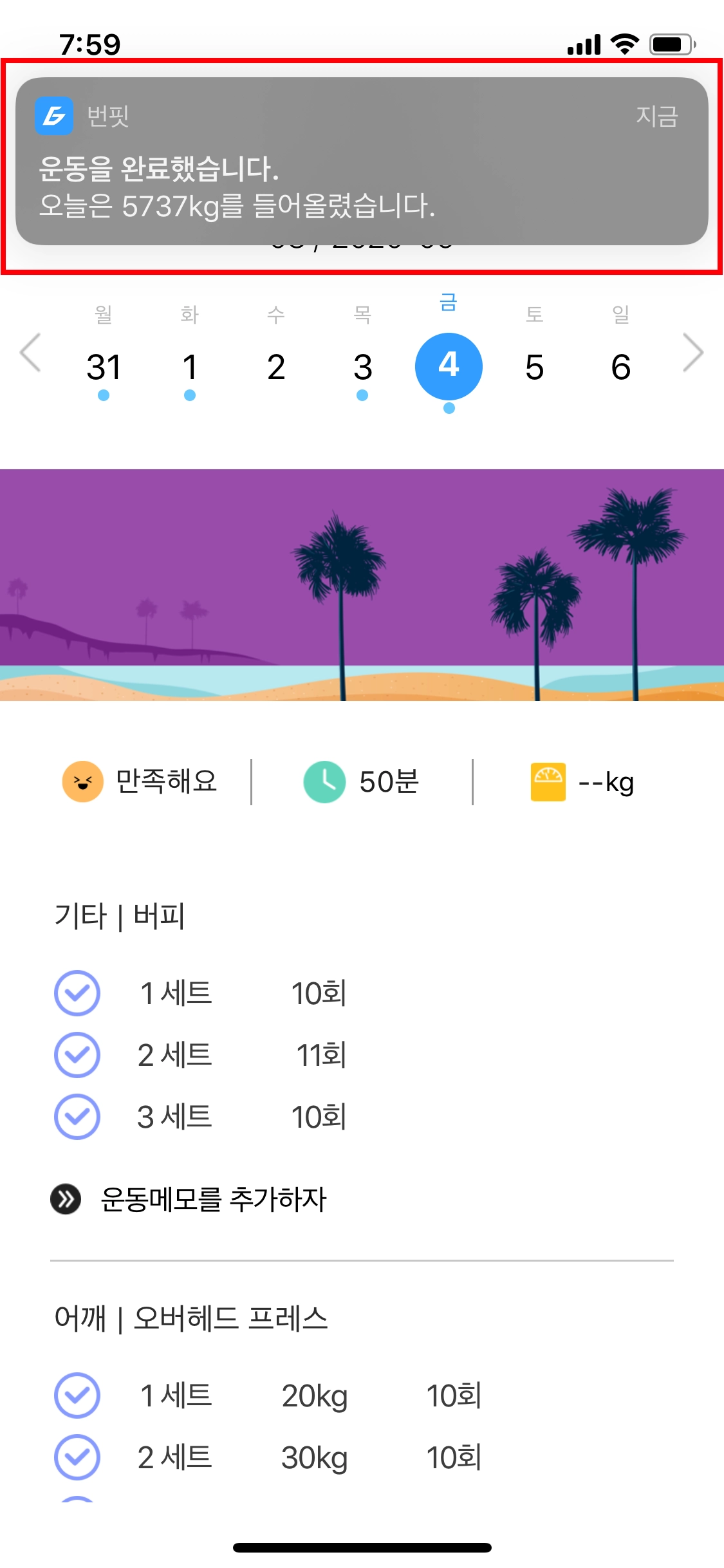Toggle overhead press 20kg set check
Screen dimensions: 724x1568
coord(77,1395)
